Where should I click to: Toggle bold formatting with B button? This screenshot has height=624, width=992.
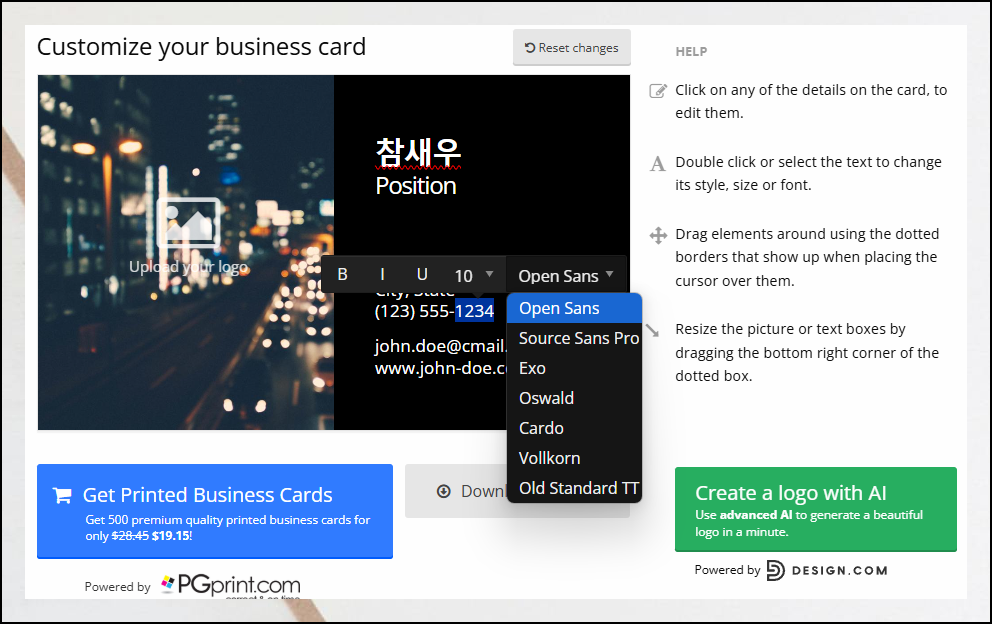pyautogui.click(x=342, y=275)
